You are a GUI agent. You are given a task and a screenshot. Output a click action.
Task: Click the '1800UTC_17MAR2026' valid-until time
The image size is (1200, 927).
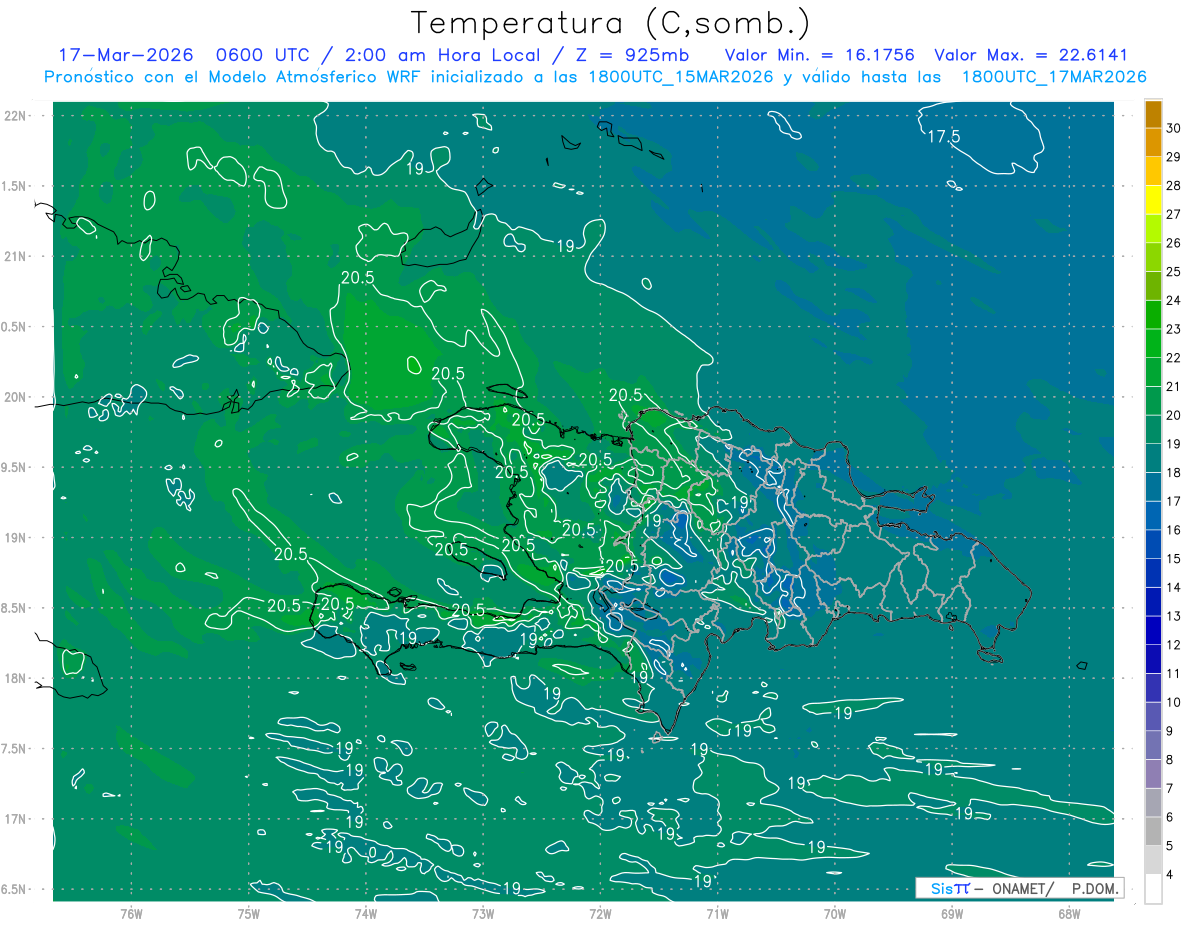pyautogui.click(x=1054, y=77)
